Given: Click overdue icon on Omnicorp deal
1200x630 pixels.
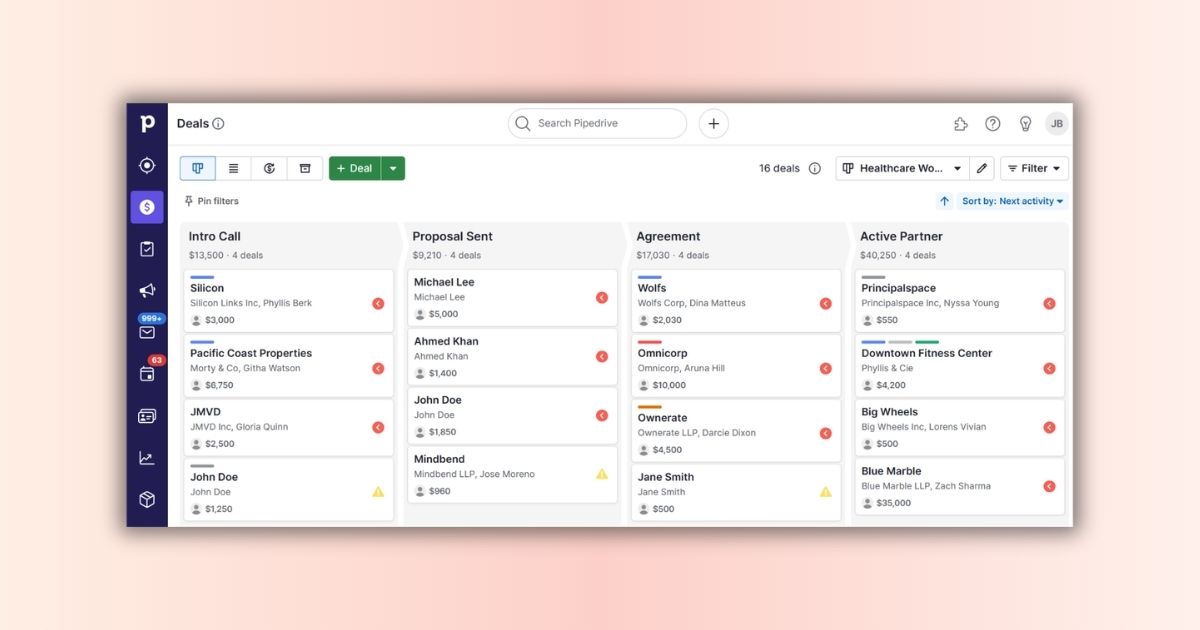Looking at the screenshot, I should coord(826,369).
